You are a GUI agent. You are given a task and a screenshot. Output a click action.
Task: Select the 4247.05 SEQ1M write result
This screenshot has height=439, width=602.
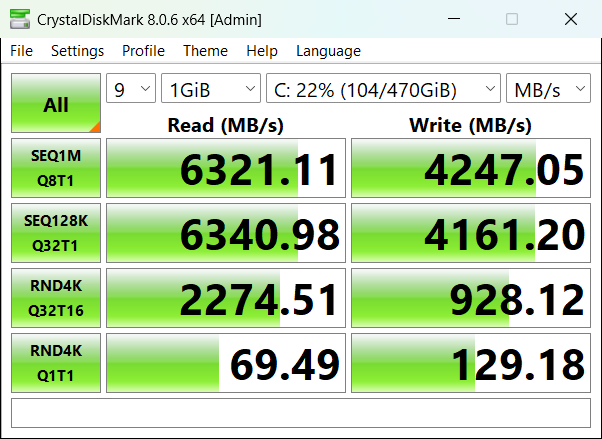(471, 168)
